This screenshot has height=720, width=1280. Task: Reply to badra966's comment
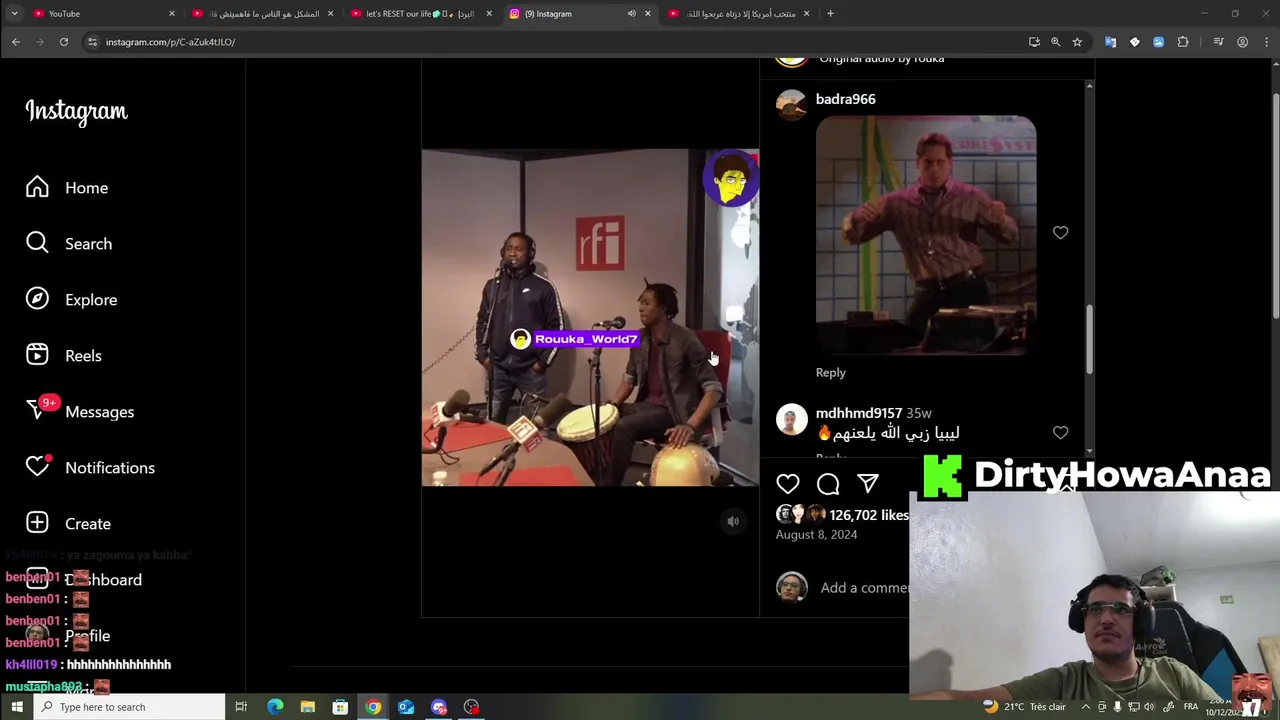click(x=830, y=372)
